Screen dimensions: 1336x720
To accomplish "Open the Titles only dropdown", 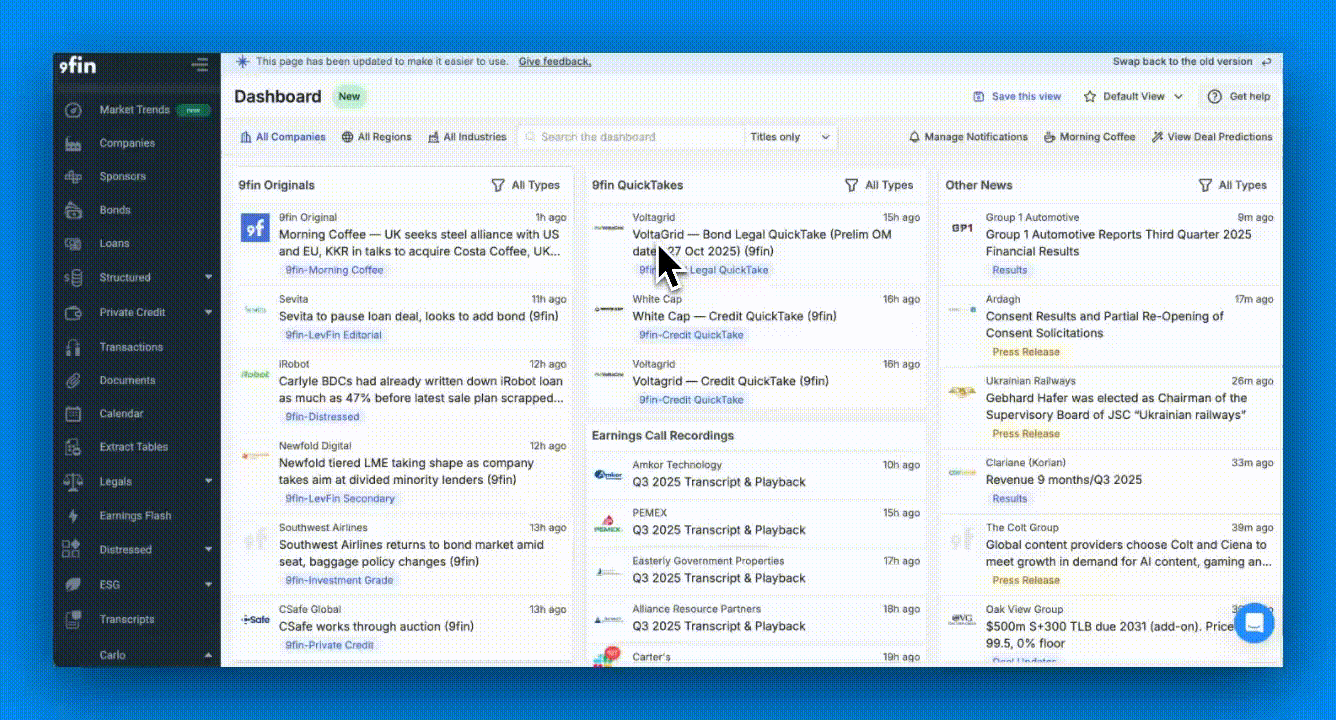I will [790, 137].
